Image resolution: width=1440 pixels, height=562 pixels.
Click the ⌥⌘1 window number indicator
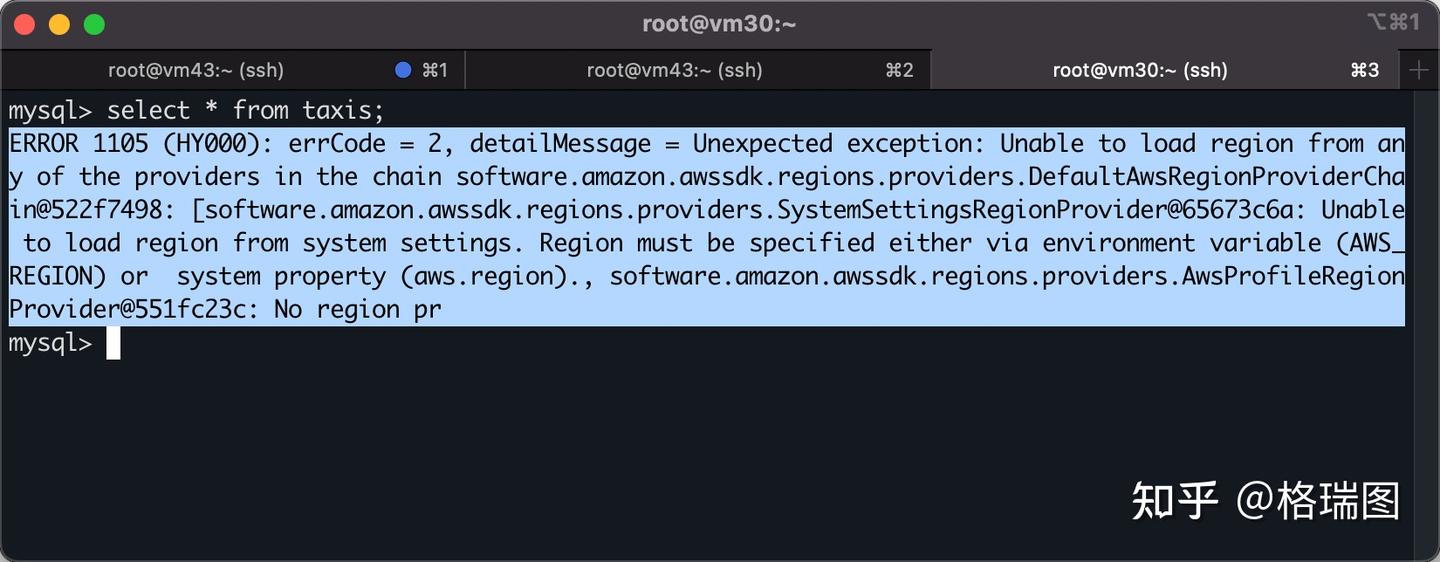coord(1393,22)
